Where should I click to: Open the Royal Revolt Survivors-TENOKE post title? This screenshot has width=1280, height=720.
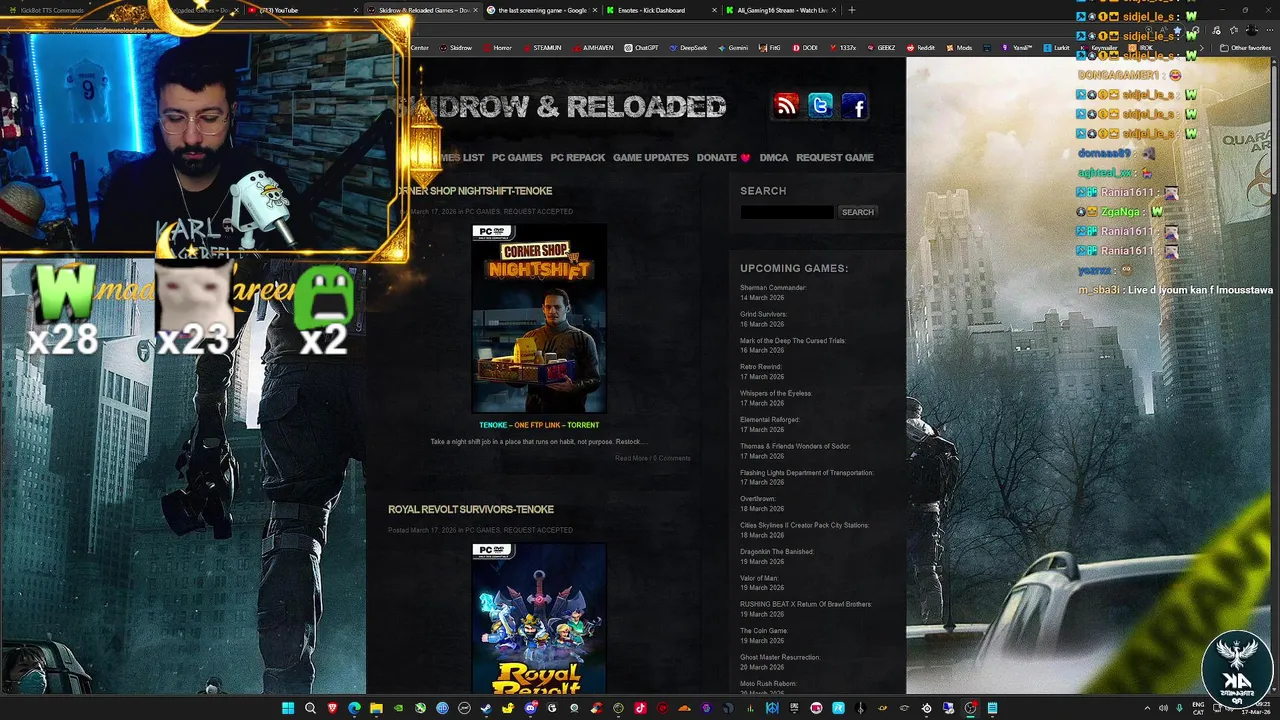(471, 510)
